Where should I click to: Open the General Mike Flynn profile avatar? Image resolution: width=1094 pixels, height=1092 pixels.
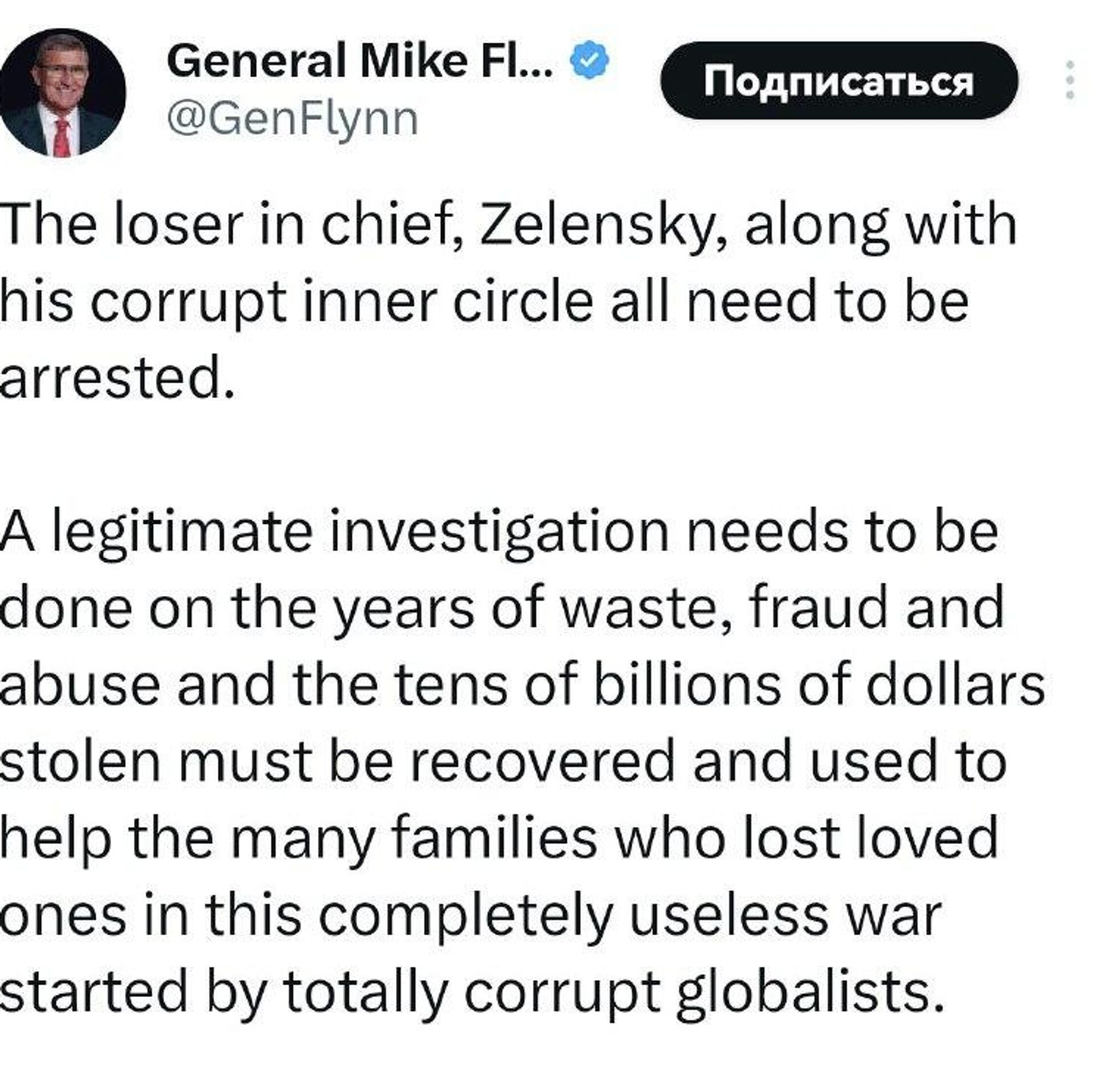(x=62, y=92)
